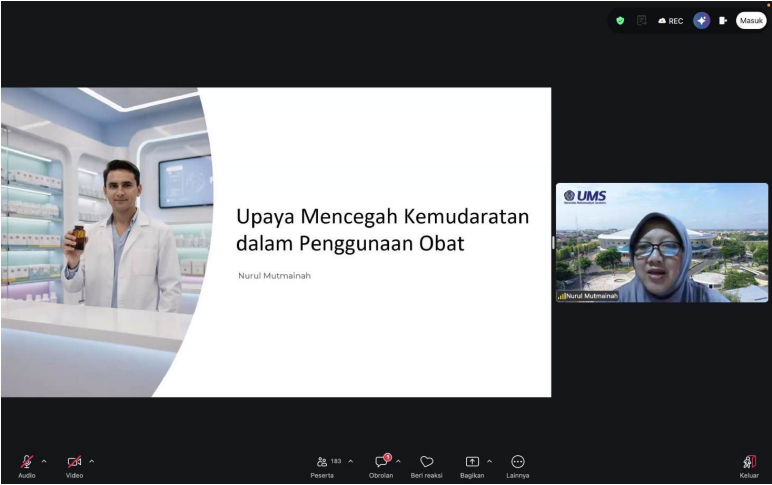The height and width of the screenshot is (485, 772).
Task: Unmute the microphone with the Audio button
Action: click(27, 466)
